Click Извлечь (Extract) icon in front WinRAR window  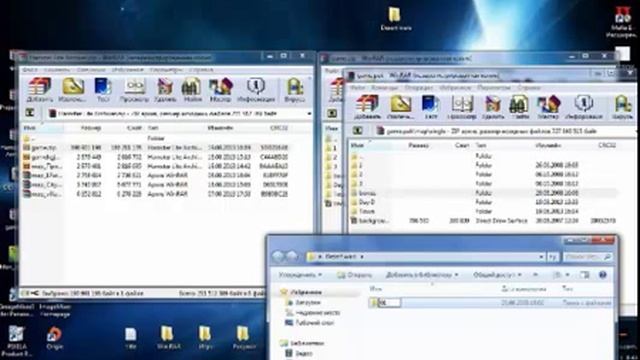[x=400, y=107]
